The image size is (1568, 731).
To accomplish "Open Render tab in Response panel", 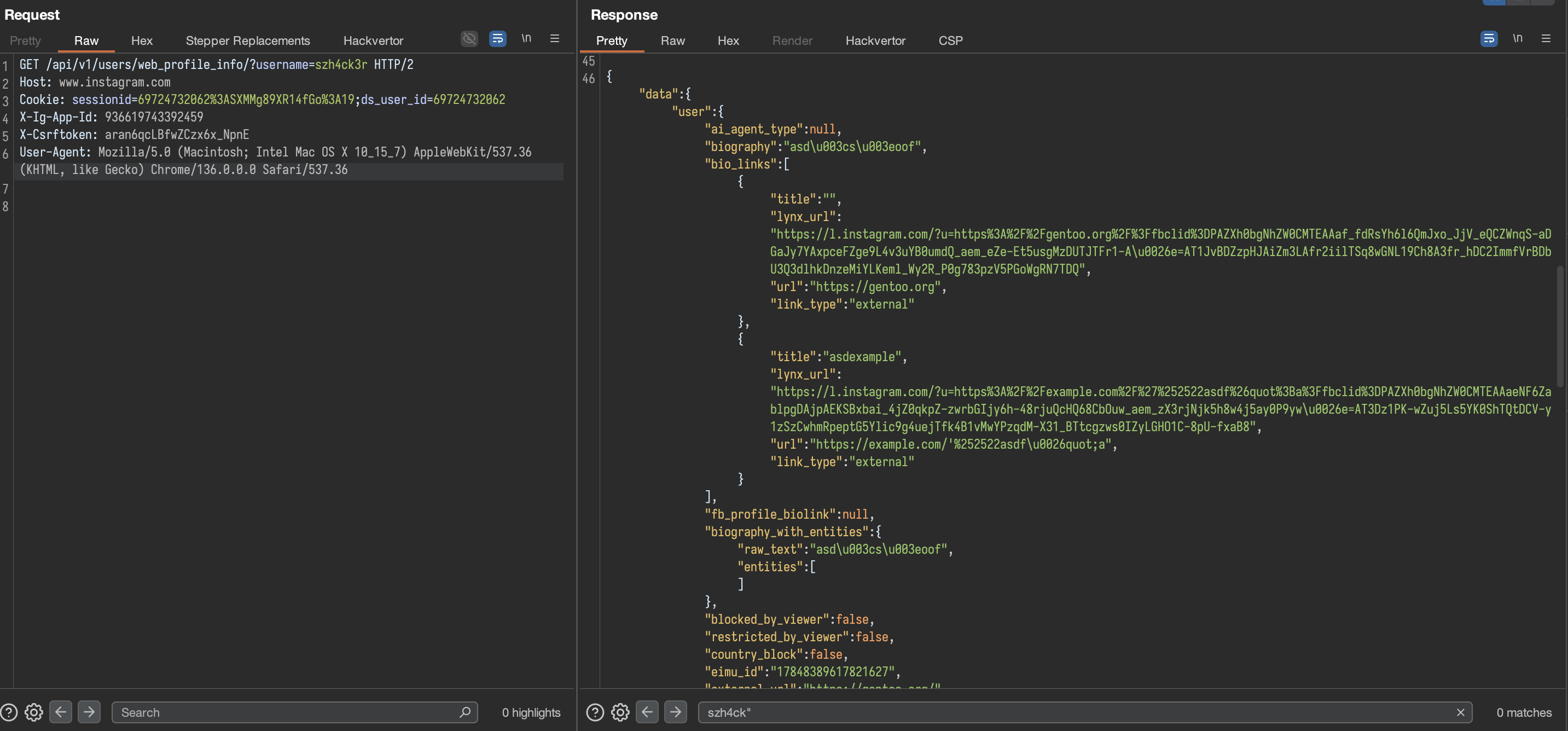I will (793, 41).
